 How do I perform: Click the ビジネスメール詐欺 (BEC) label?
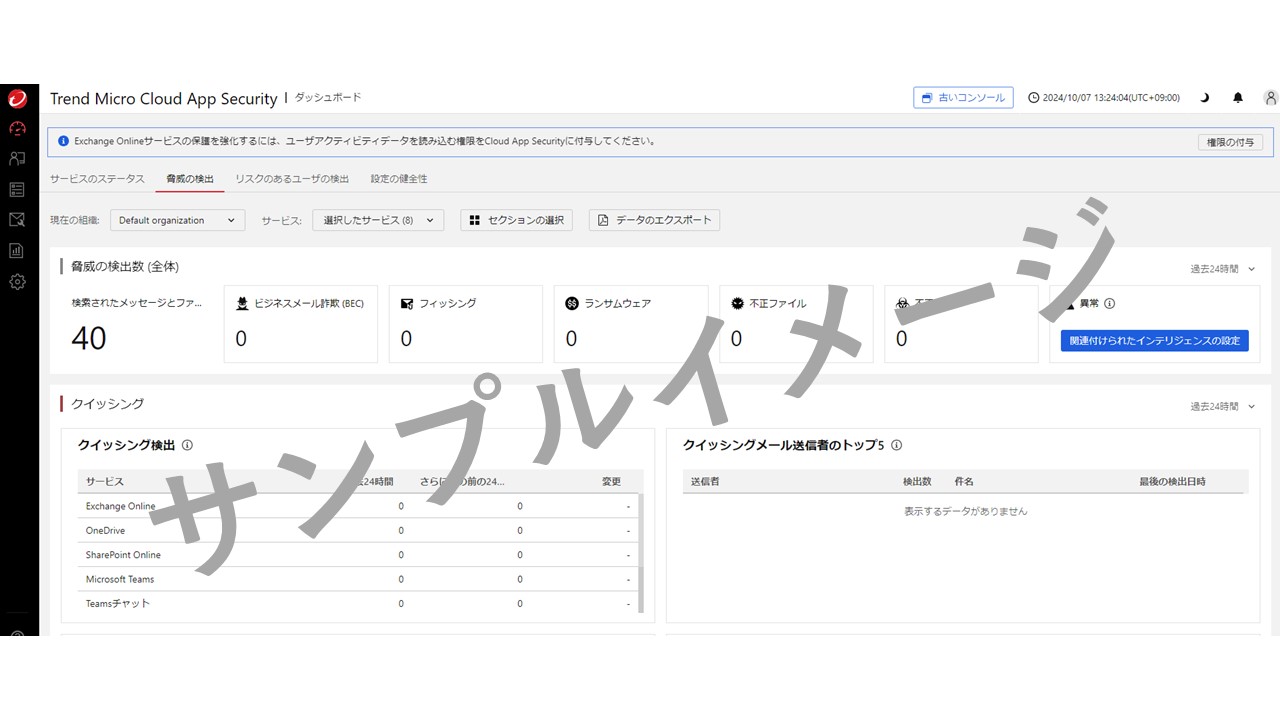point(309,303)
